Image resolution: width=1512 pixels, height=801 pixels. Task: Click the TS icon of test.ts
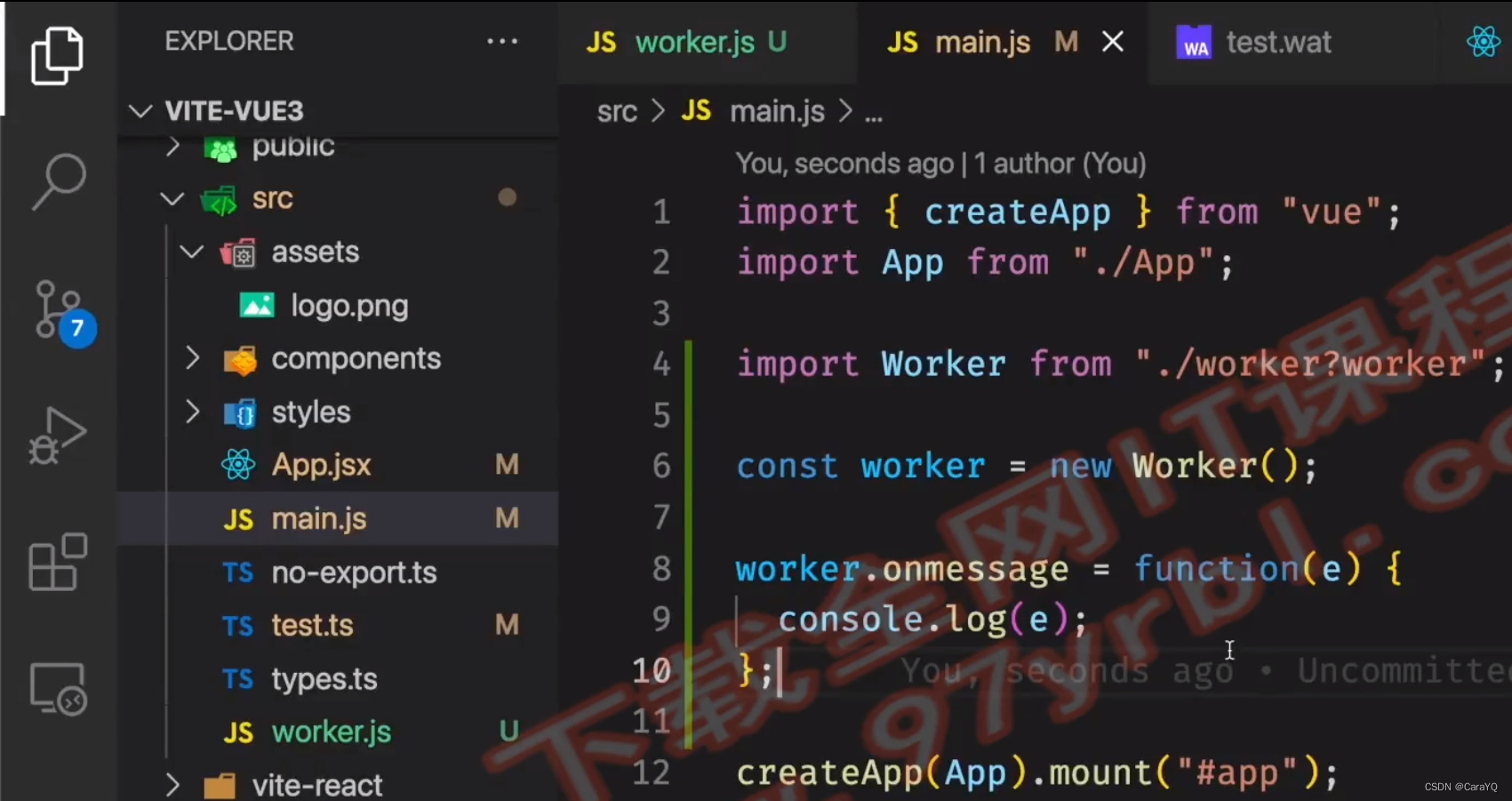click(237, 626)
